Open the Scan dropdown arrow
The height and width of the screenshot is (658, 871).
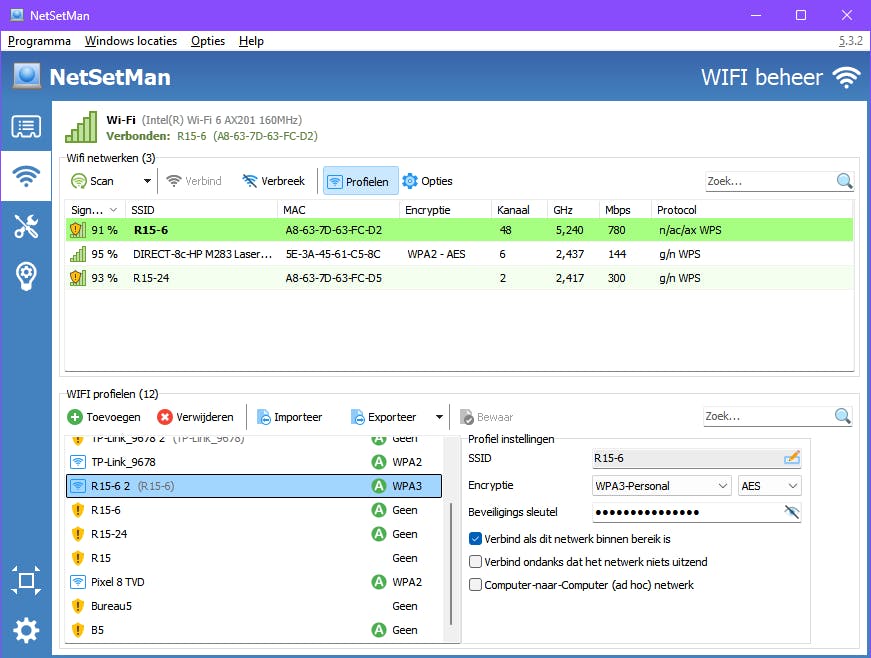coord(147,181)
